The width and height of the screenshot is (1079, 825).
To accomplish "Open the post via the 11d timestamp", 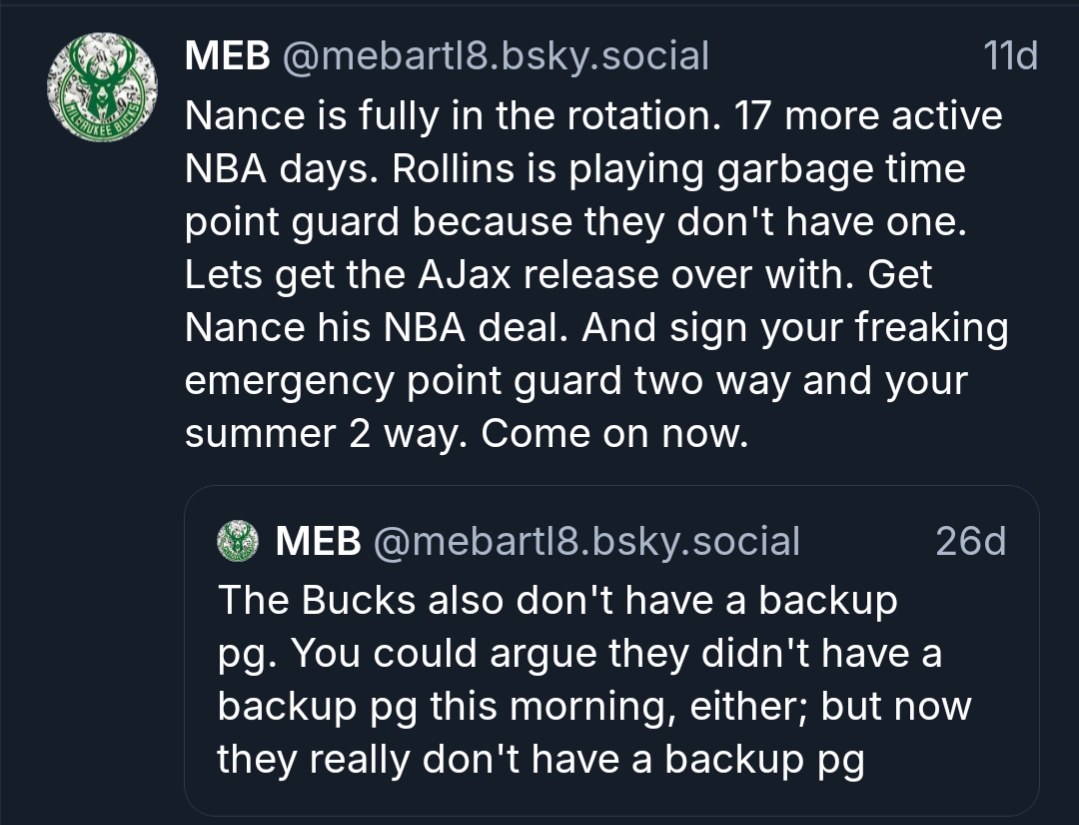I will coord(1010,56).
